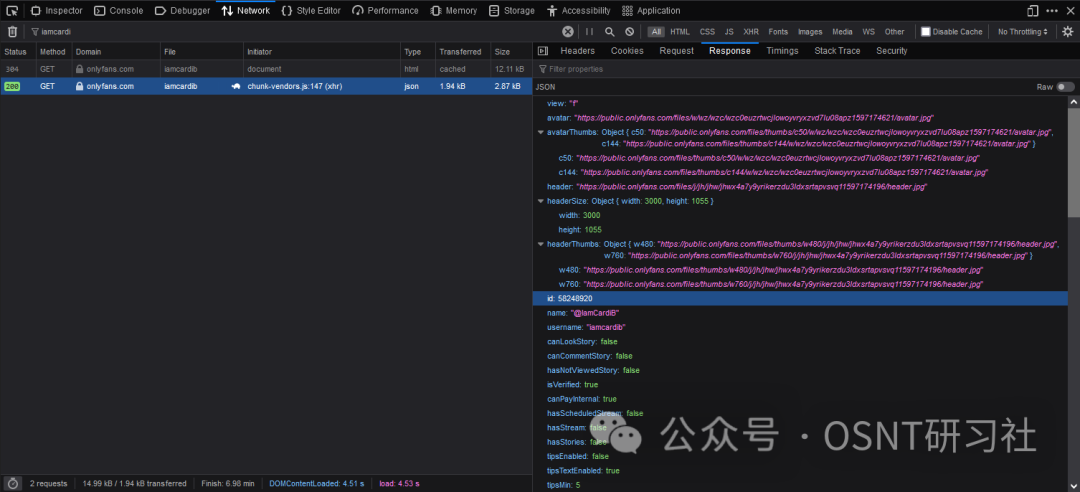
Task: Filter requests by WS
Action: tap(869, 32)
